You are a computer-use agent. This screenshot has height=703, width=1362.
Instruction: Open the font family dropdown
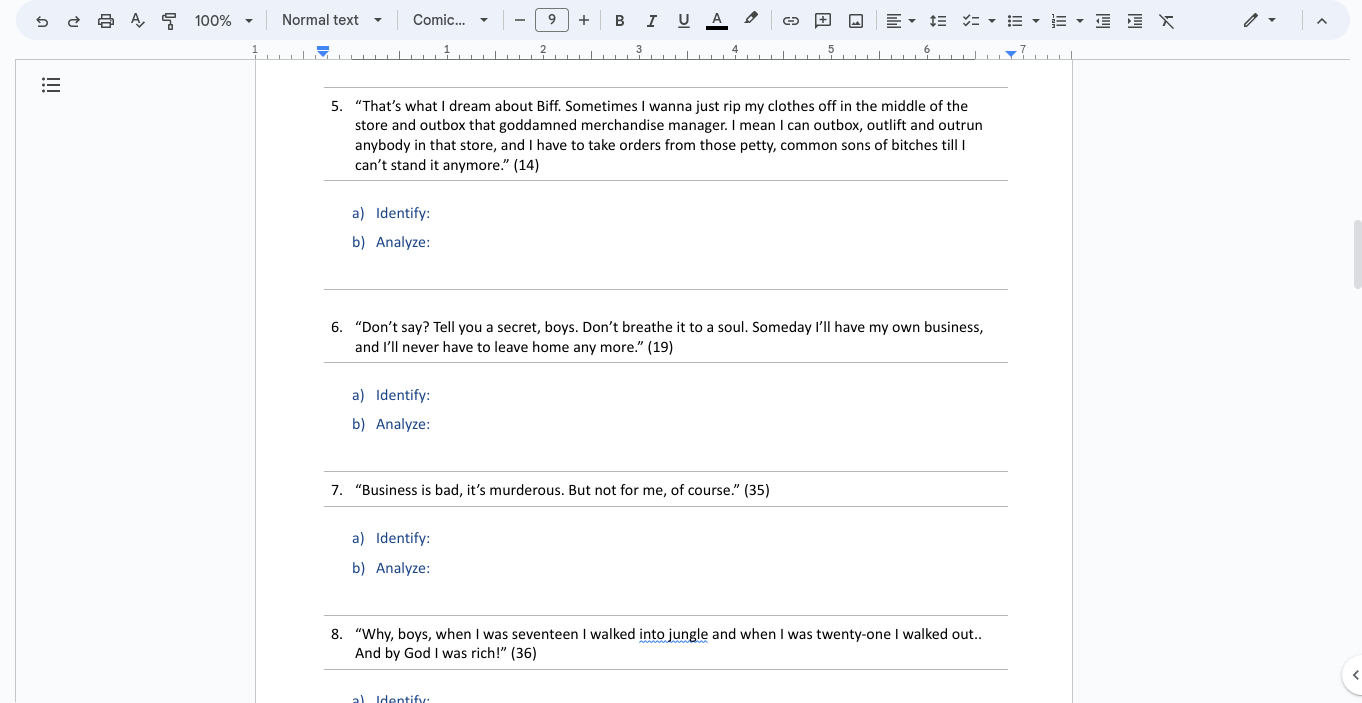coord(451,20)
